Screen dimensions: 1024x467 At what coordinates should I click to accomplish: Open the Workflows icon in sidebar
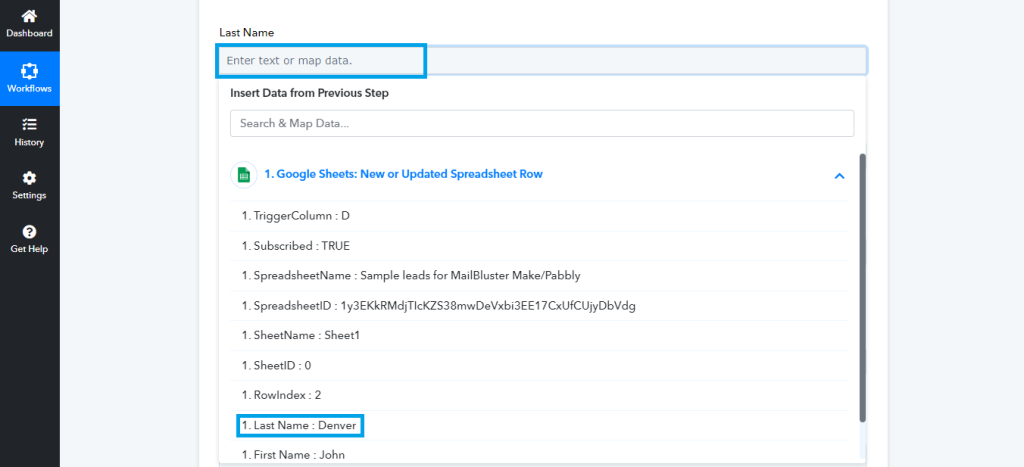(x=29, y=72)
